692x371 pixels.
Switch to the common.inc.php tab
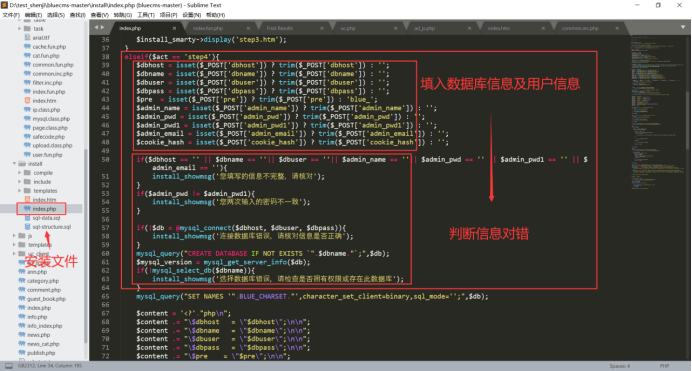580,28
